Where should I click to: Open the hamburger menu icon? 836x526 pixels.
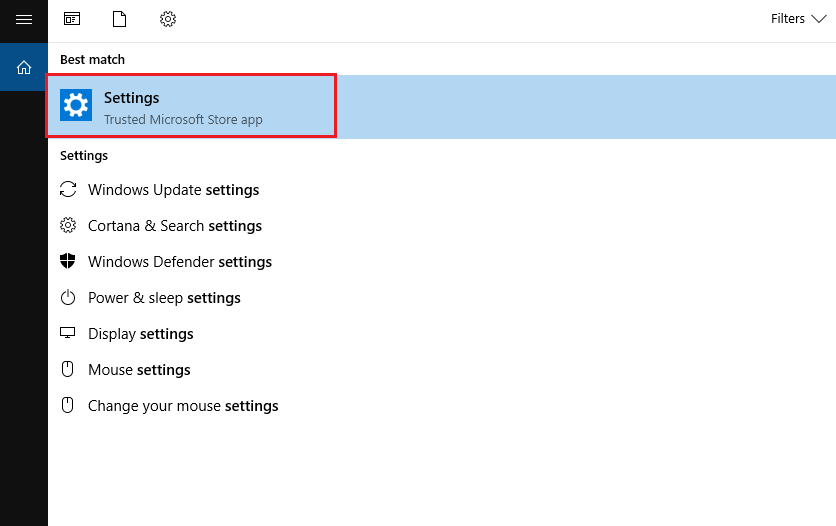pos(23,20)
